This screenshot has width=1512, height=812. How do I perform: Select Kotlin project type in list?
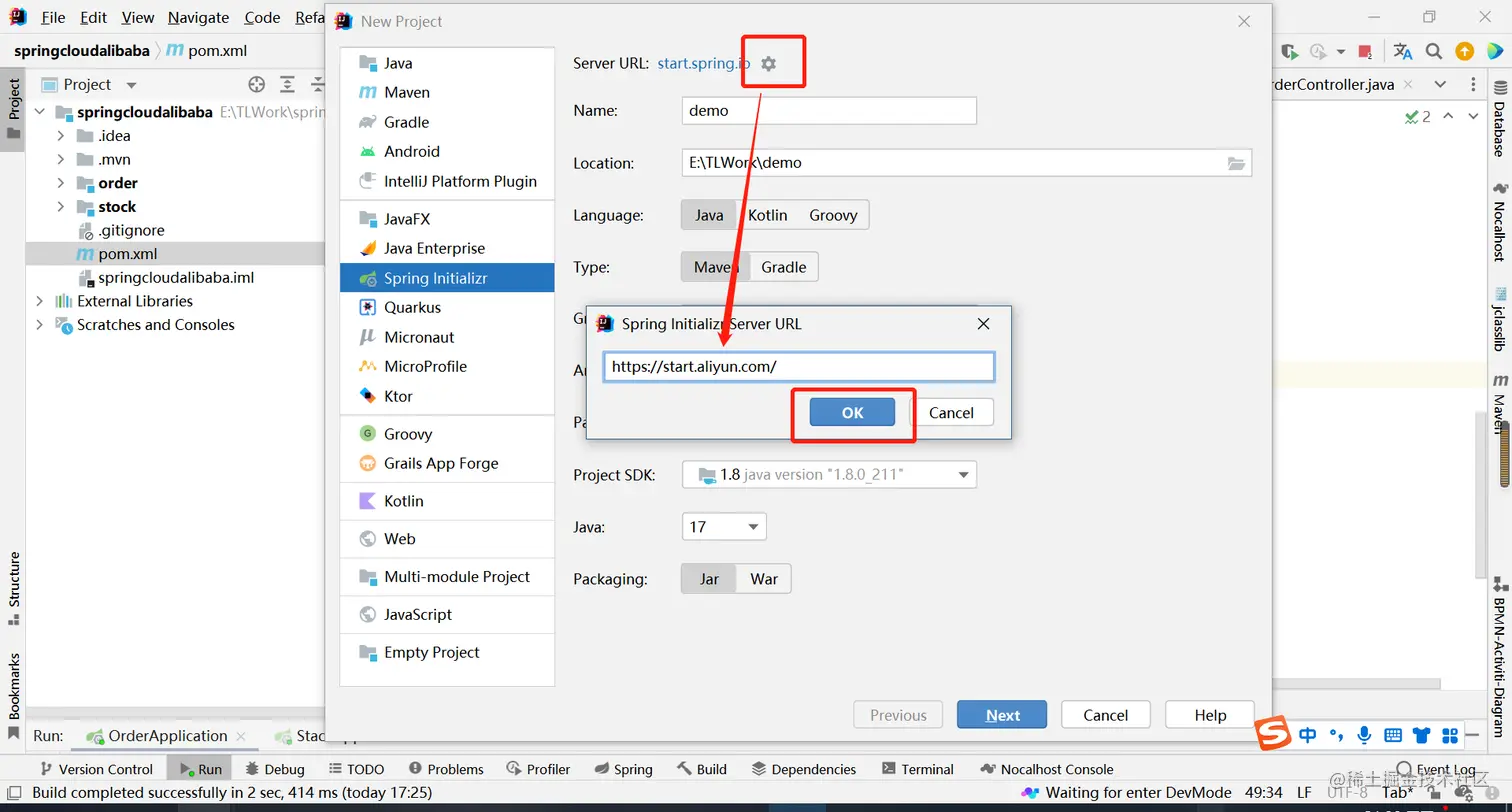(x=447, y=501)
